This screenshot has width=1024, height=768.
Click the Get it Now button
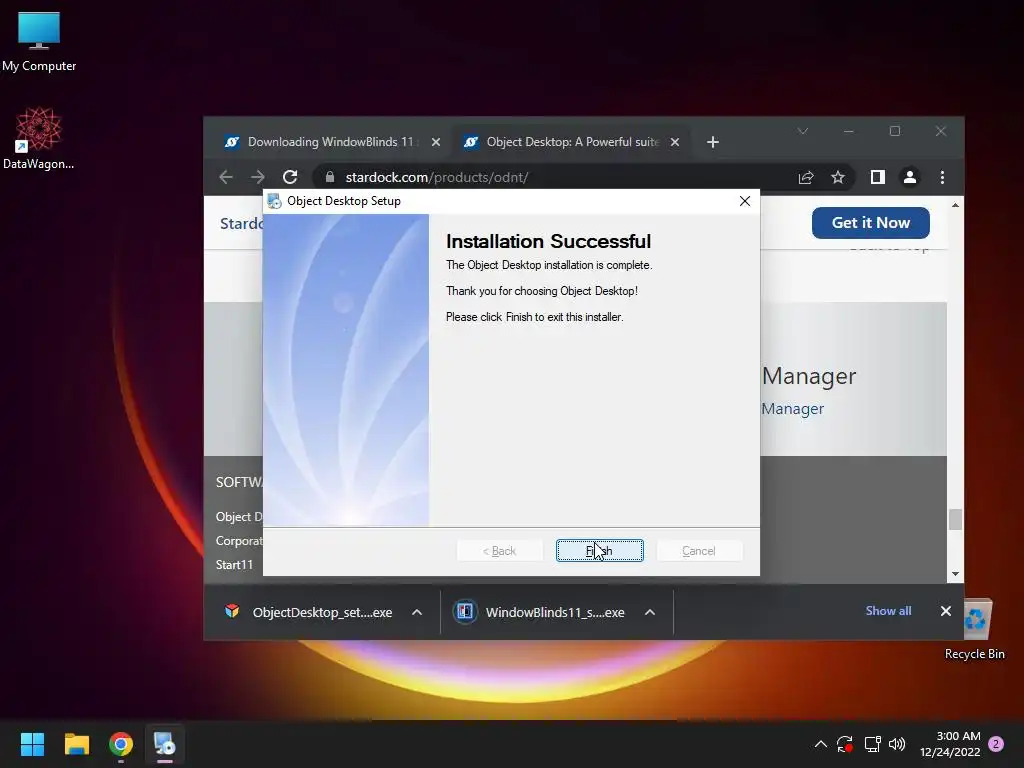coord(871,223)
